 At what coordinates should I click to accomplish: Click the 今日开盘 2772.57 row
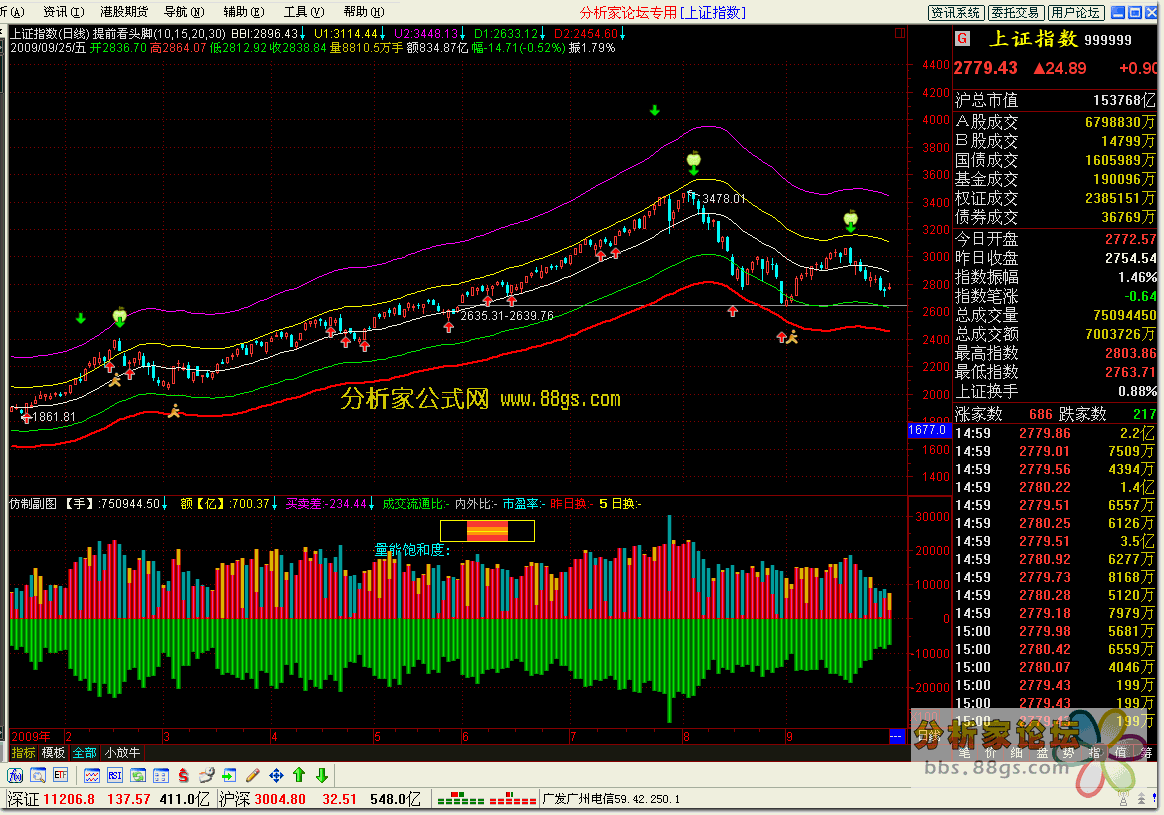point(1055,239)
